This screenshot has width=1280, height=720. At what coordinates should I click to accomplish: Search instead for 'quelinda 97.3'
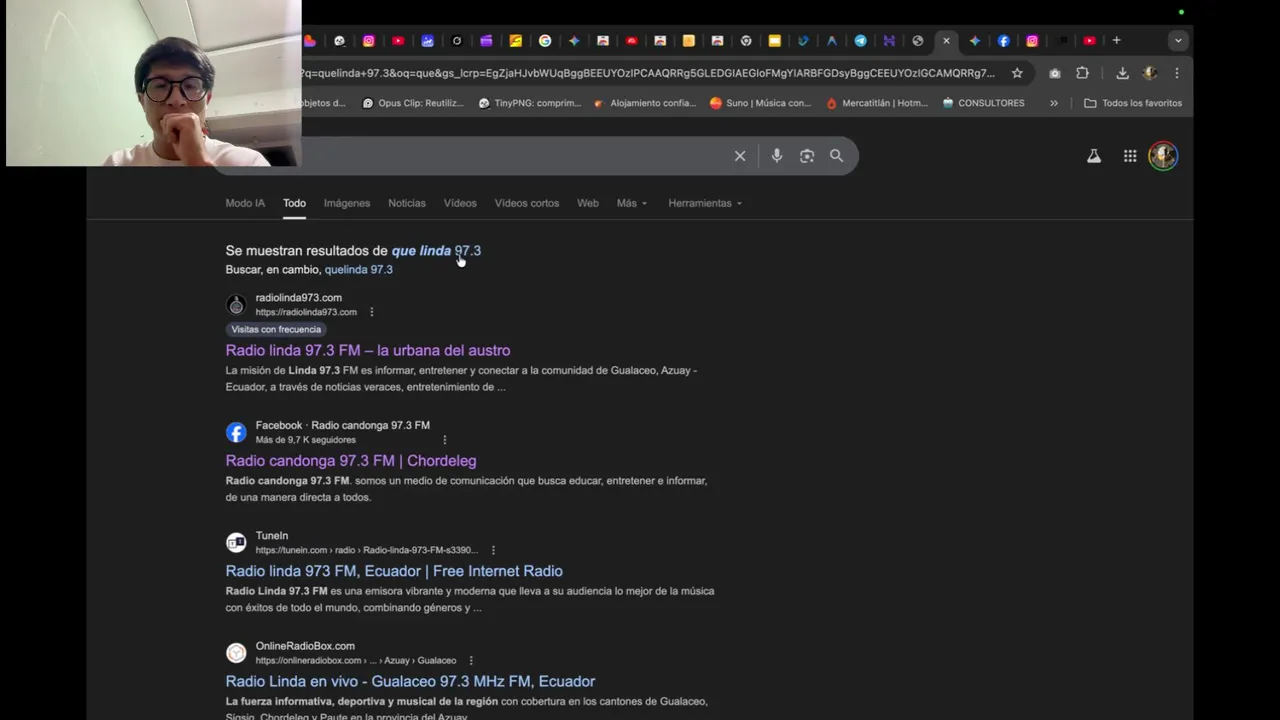click(358, 270)
